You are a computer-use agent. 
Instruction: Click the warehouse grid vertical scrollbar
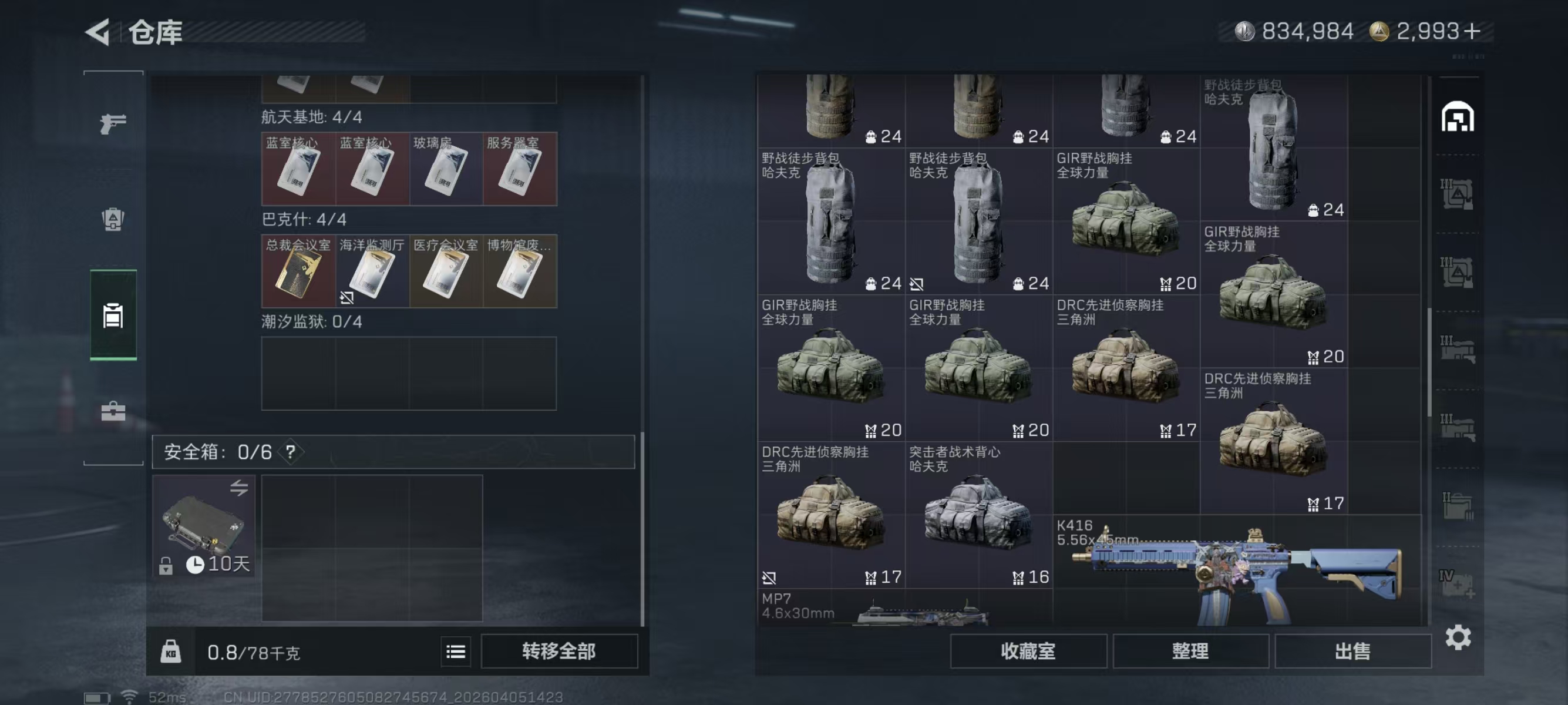(1429, 362)
